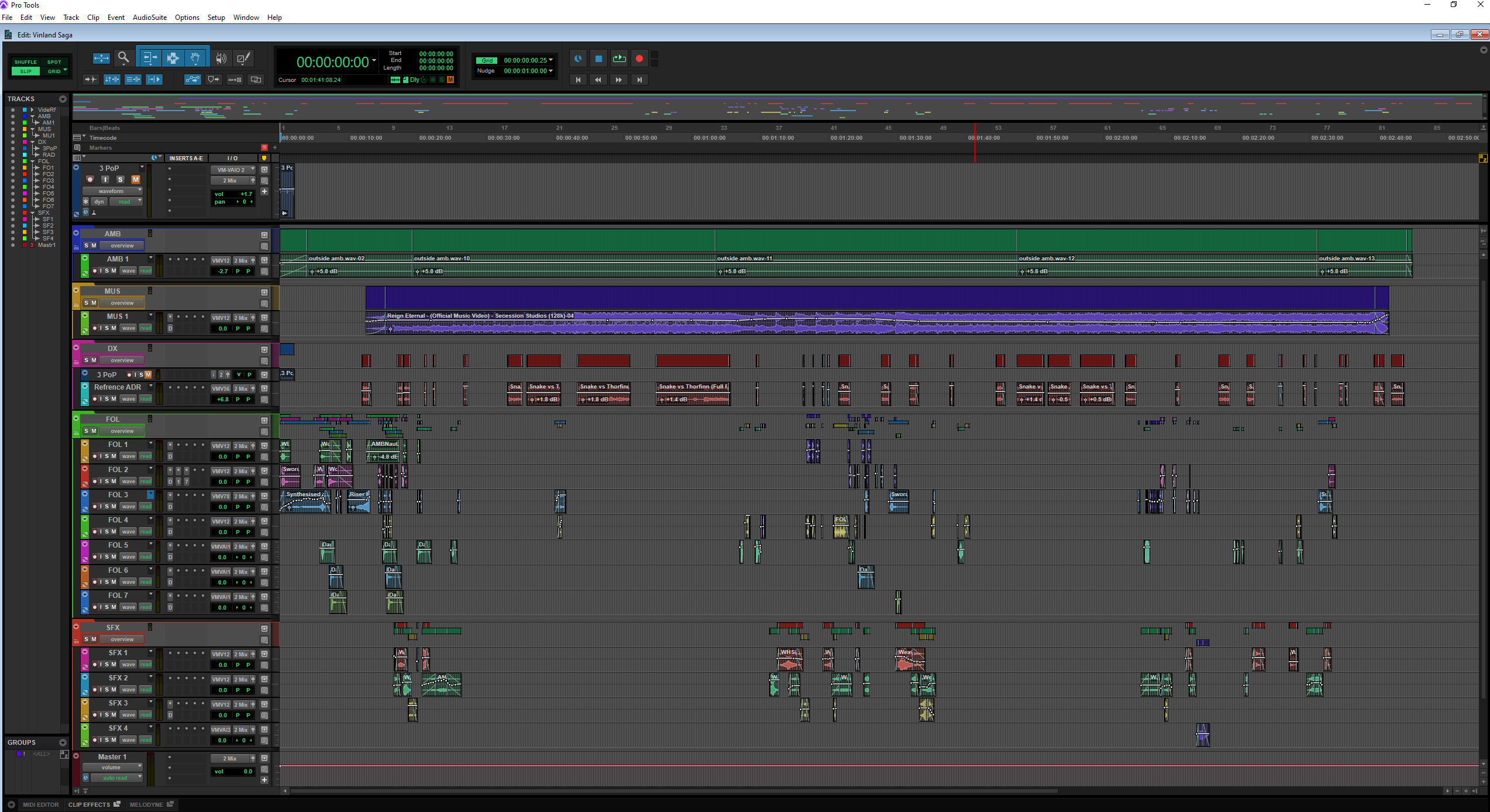
Task: Enable SLIP edit mode
Action: click(x=26, y=71)
